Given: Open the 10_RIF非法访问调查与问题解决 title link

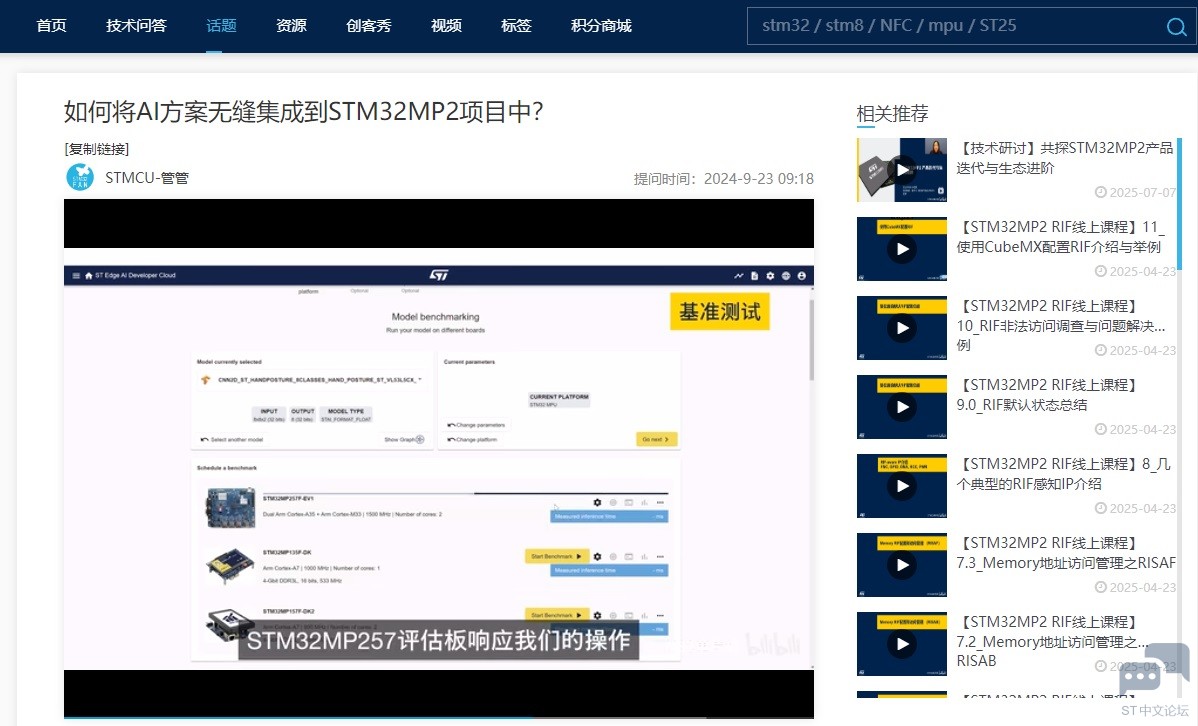Looking at the screenshot, I should [x=1060, y=326].
